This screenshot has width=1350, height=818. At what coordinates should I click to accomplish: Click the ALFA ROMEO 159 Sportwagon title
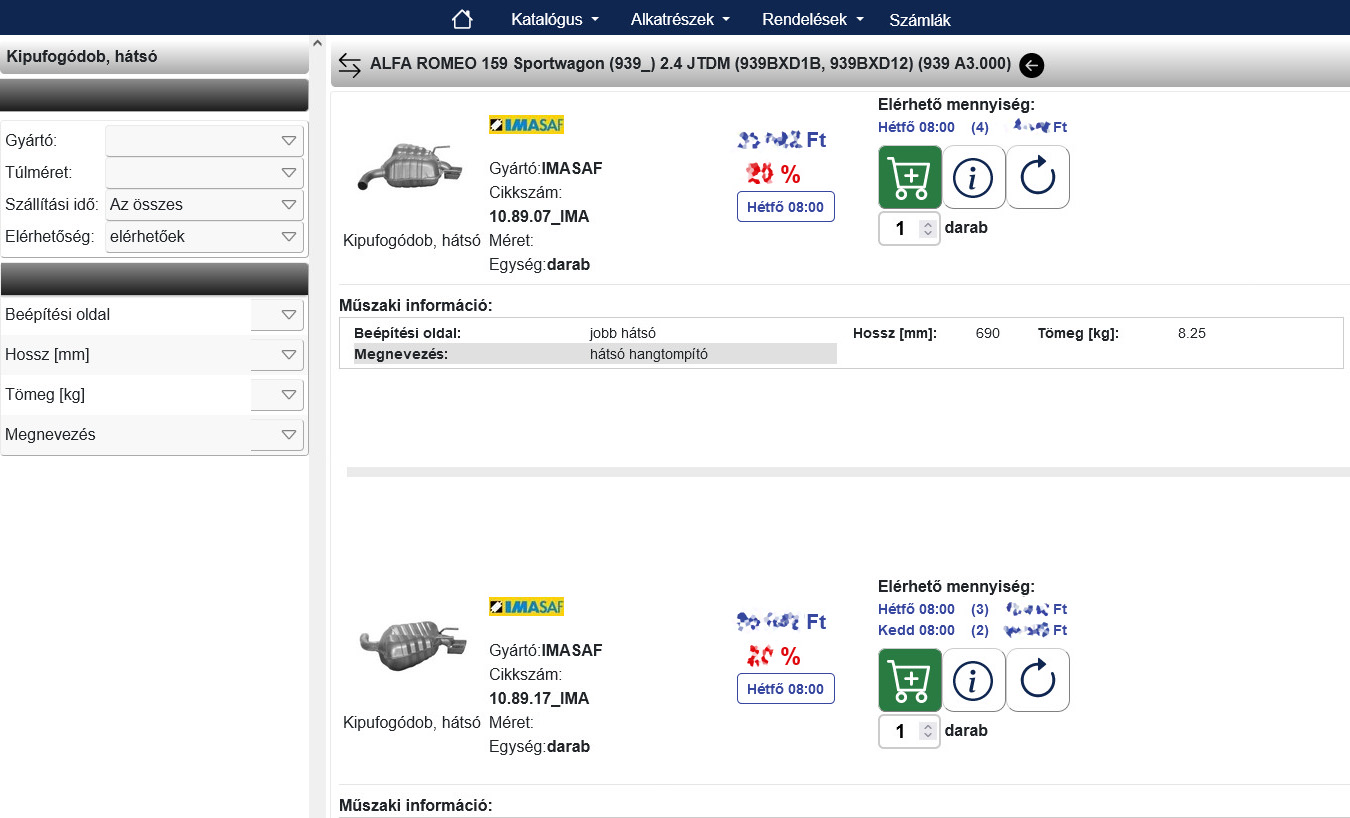click(690, 65)
